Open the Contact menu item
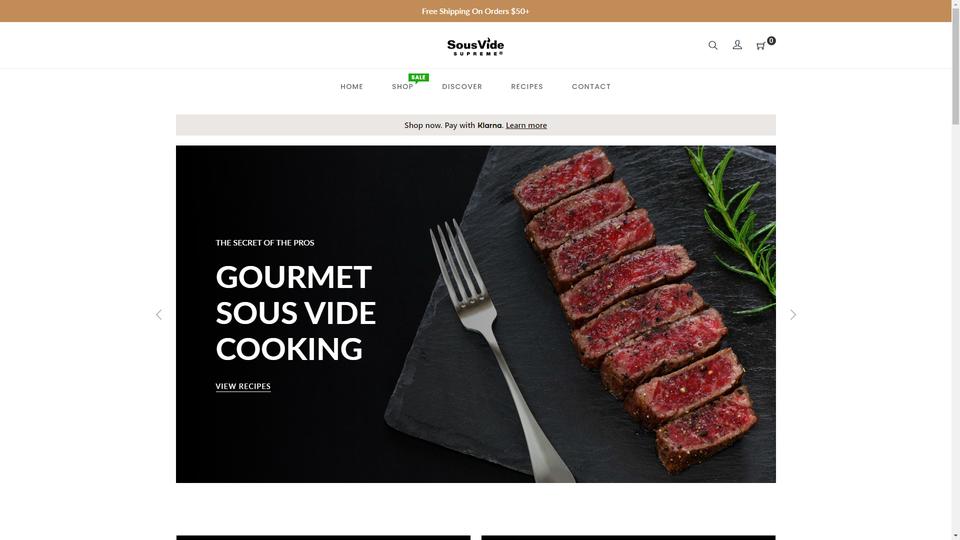Viewport: 960px width, 540px height. [x=591, y=87]
